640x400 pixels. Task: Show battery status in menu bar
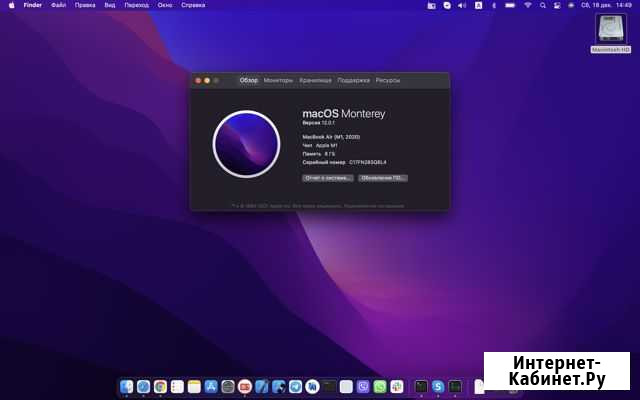coord(510,5)
